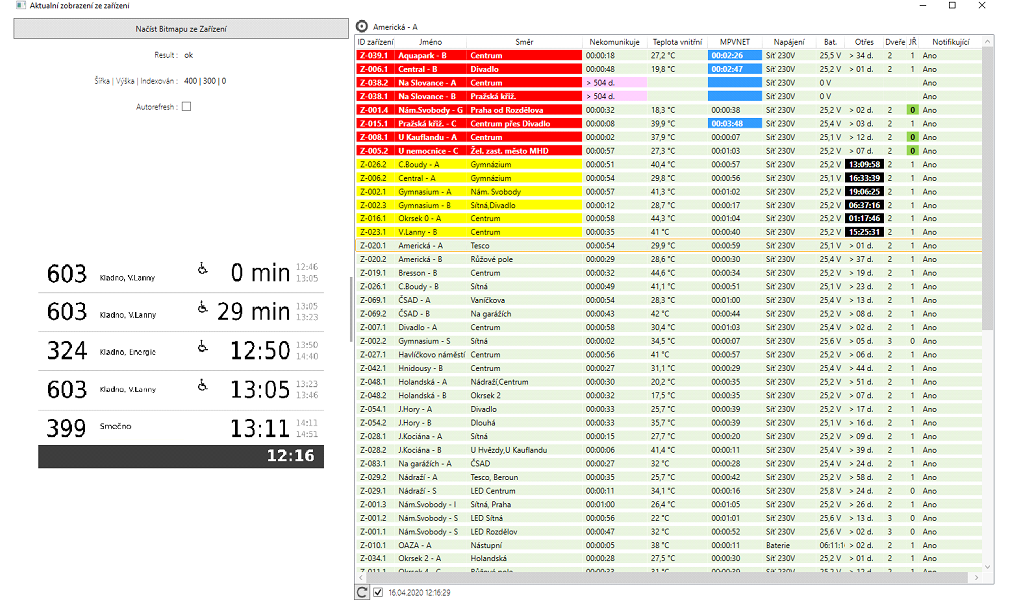Viewport: 1023px width, 607px height.
Task: Click the green JŘ badge in Nám.Svobody - G row
Action: pyautogui.click(x=912, y=110)
